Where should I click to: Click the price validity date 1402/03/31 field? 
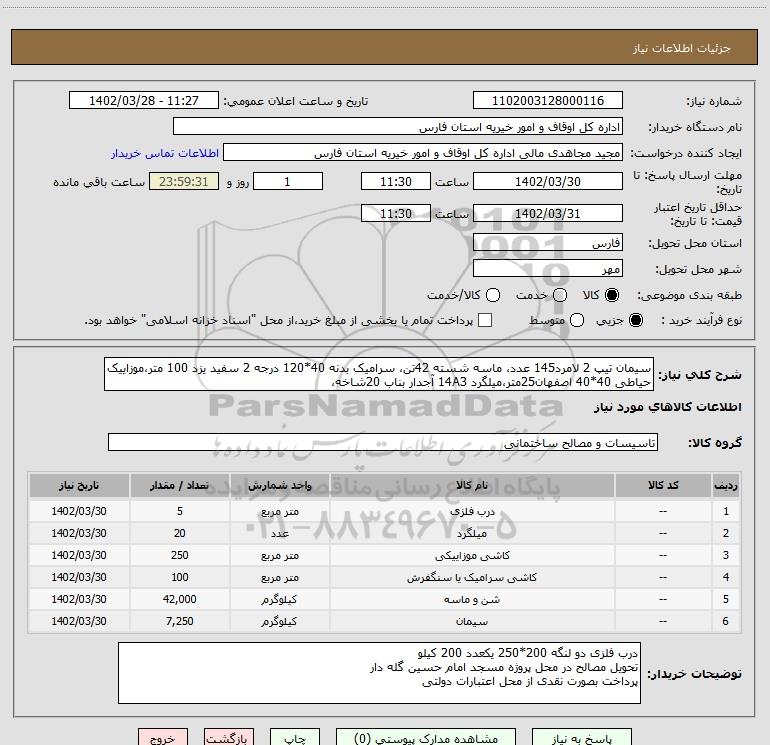click(548, 213)
